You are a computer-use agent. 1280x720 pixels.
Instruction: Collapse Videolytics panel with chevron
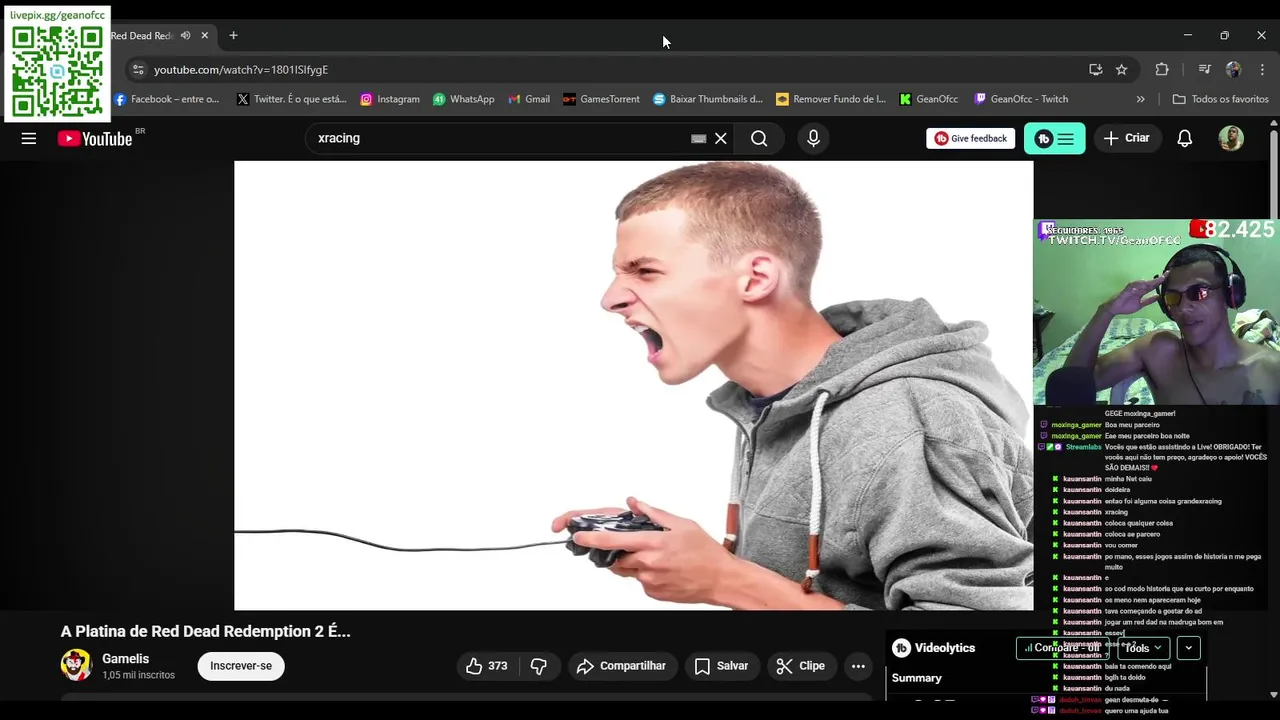[x=1188, y=648]
